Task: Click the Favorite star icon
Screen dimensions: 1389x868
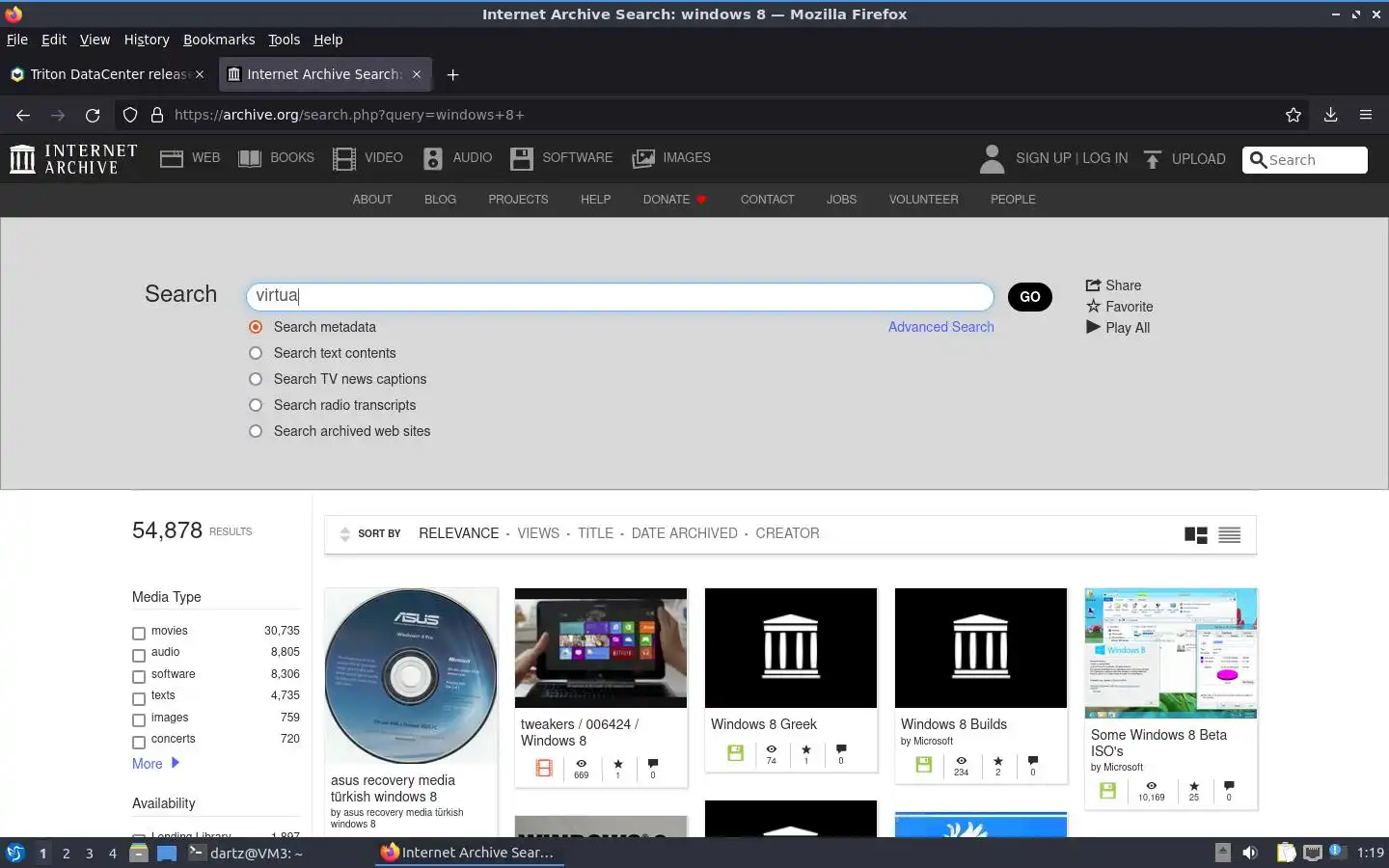Action: pyautogui.click(x=1093, y=307)
